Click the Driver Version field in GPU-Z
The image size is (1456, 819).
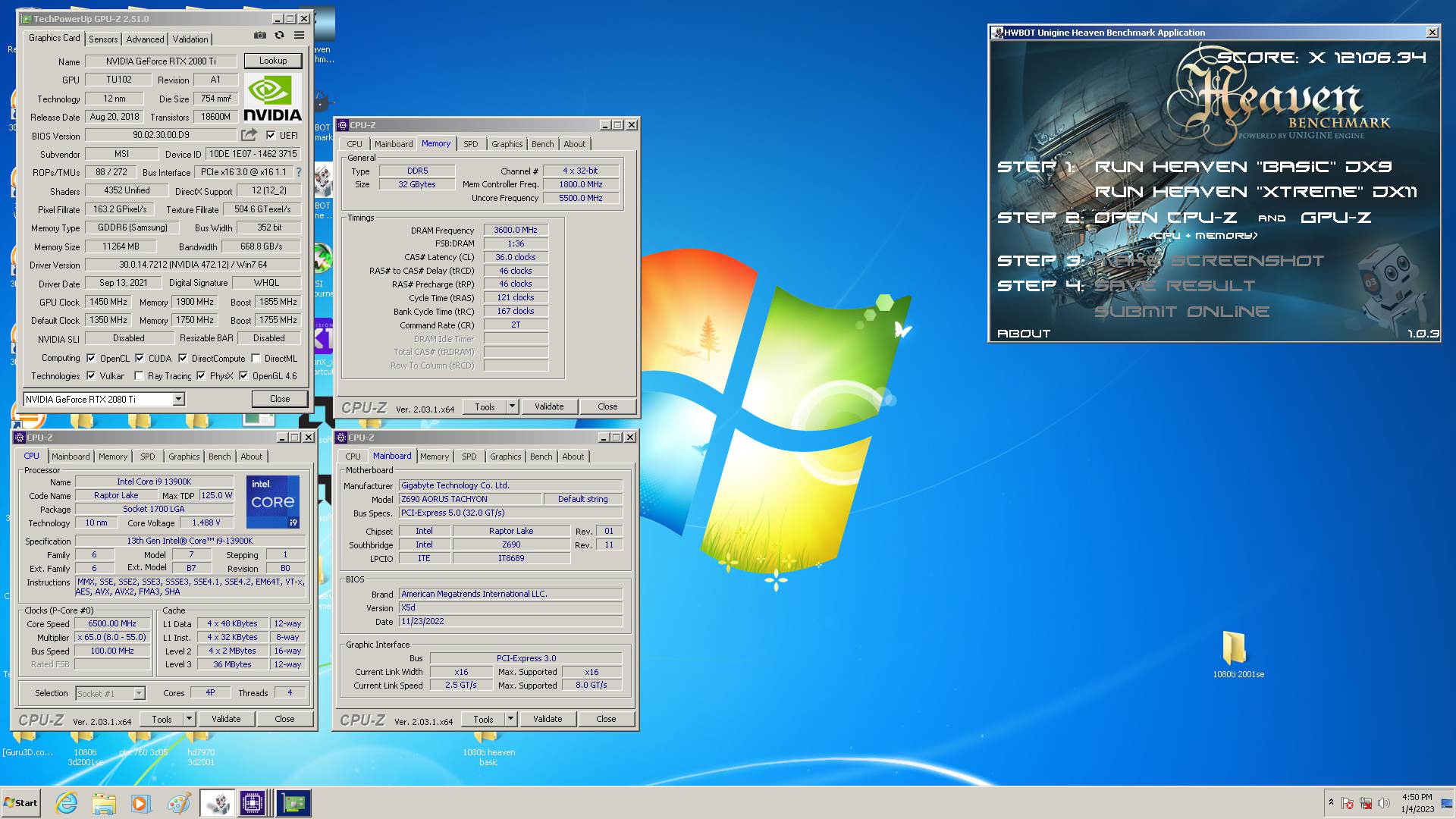pos(193,265)
